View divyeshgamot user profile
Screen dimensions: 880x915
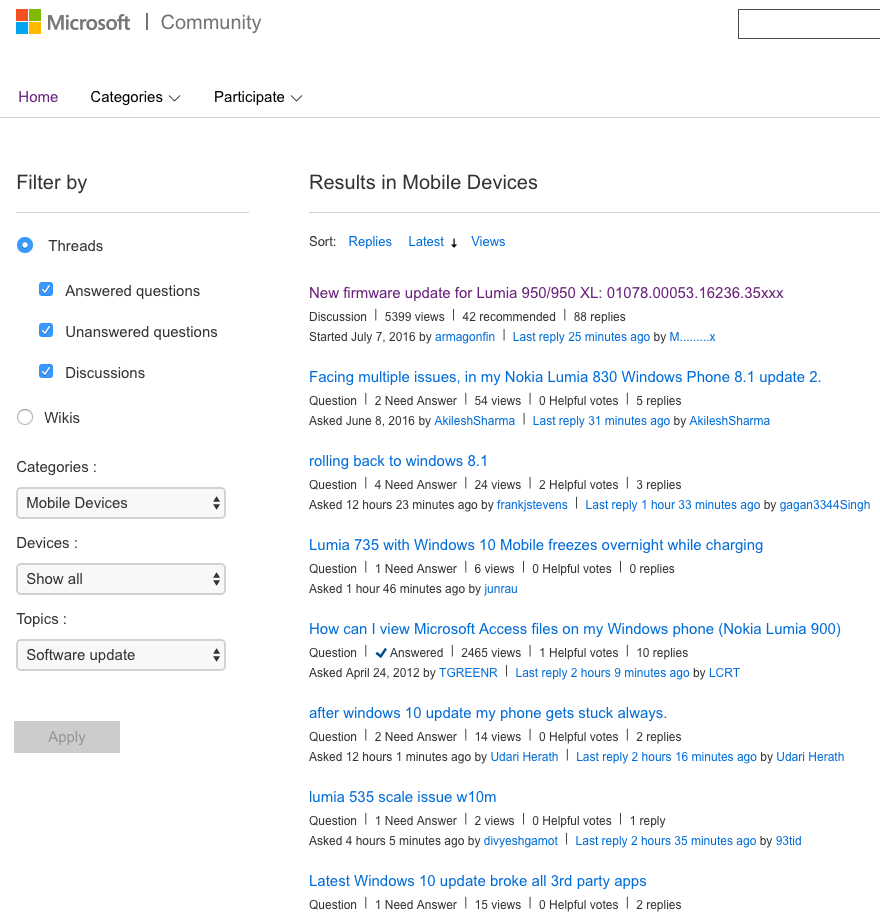click(x=521, y=841)
